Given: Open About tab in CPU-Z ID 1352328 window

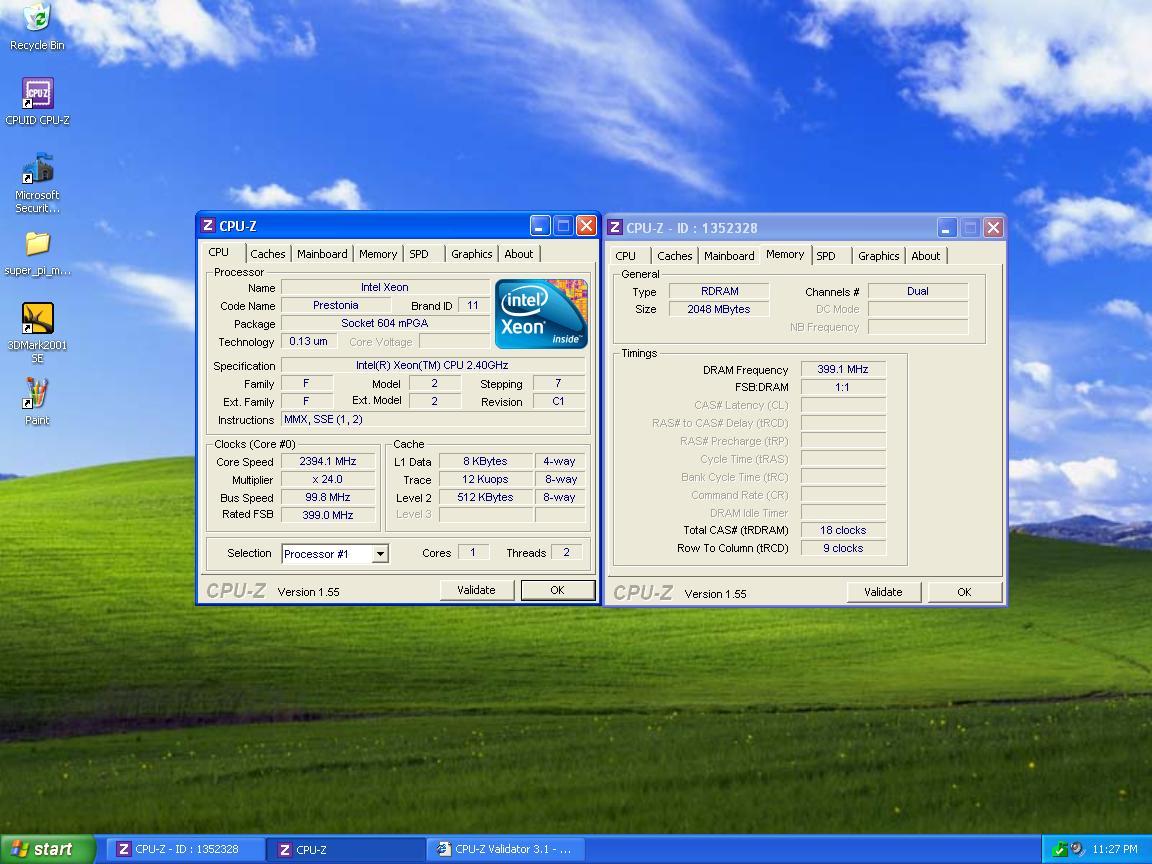Looking at the screenshot, I should [926, 256].
